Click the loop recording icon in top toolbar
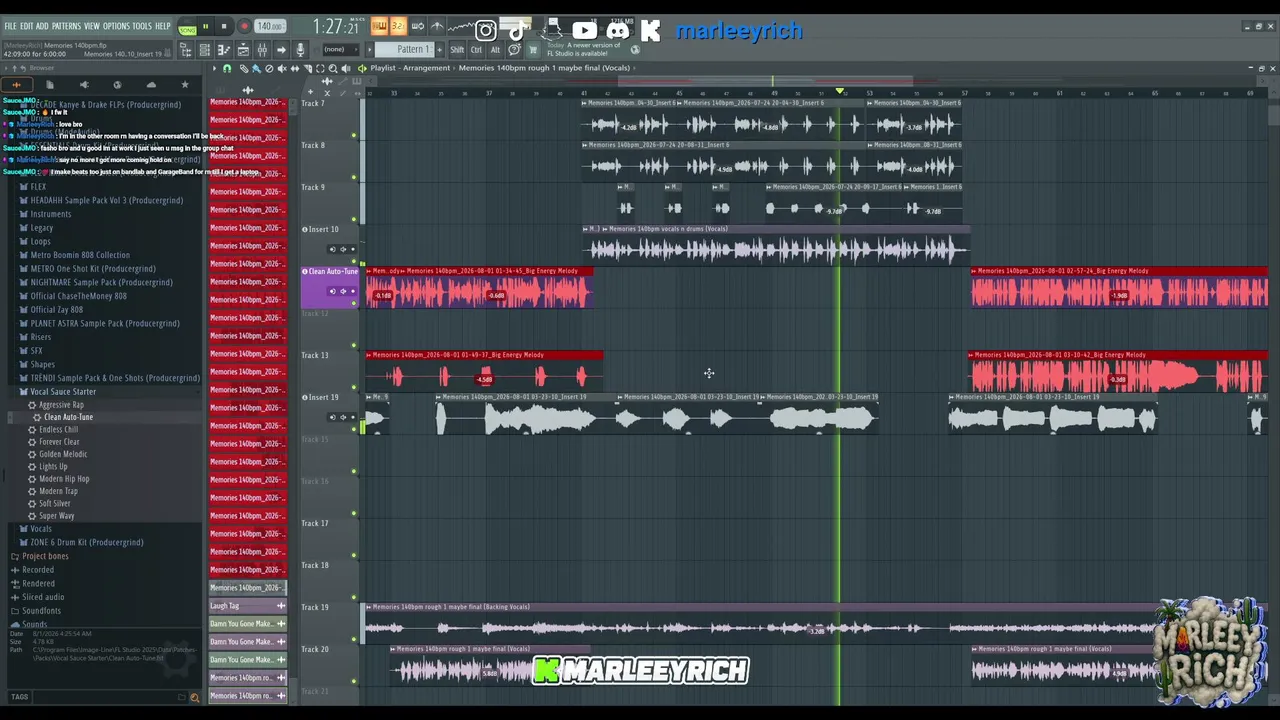1280x720 pixels. [x=417, y=27]
